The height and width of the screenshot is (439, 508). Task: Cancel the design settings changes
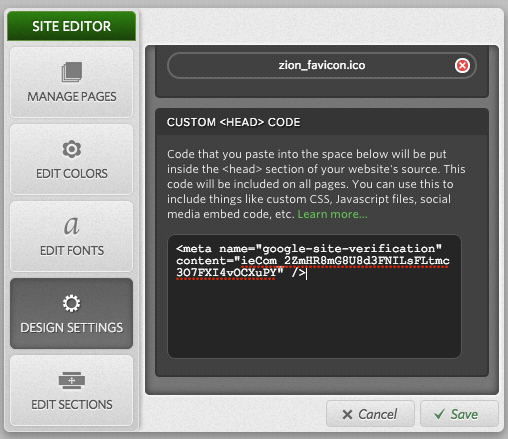point(370,414)
